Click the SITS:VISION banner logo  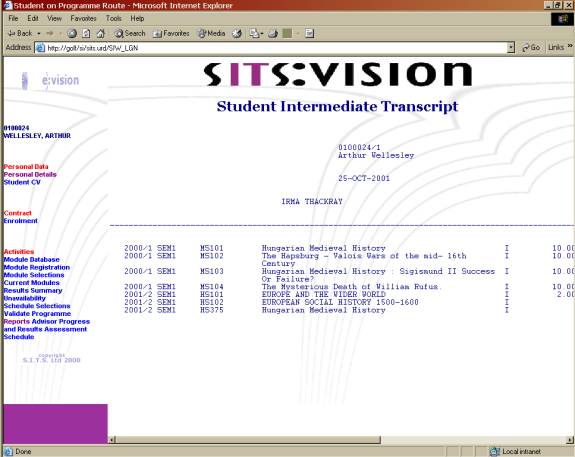point(338,74)
